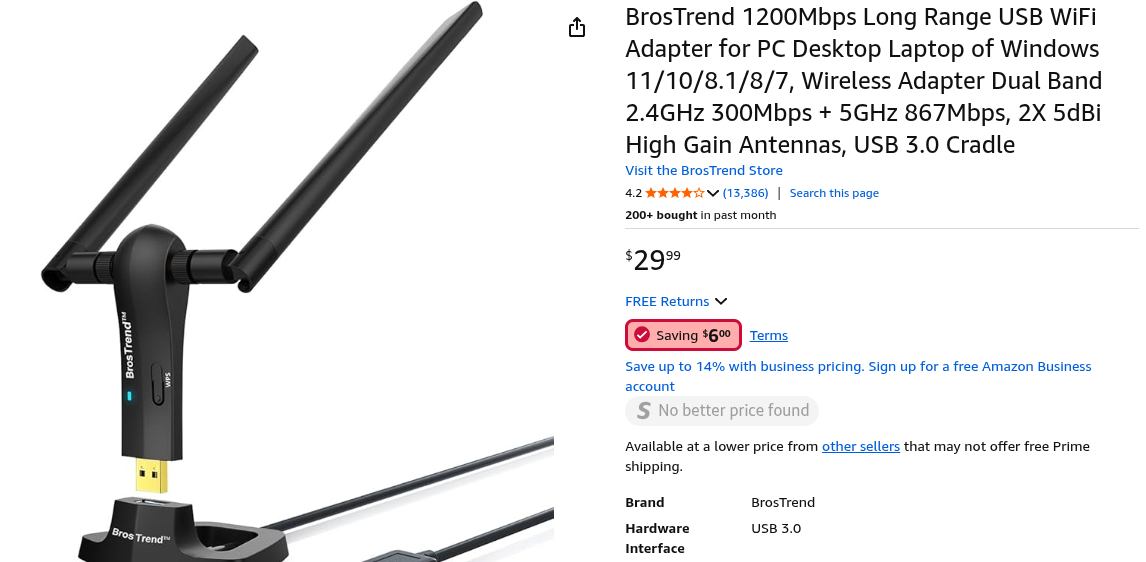Screen dimensions: 1146x562
Task: Click the USB 3.0 Hardware Interface value
Action: pyautogui.click(x=776, y=528)
